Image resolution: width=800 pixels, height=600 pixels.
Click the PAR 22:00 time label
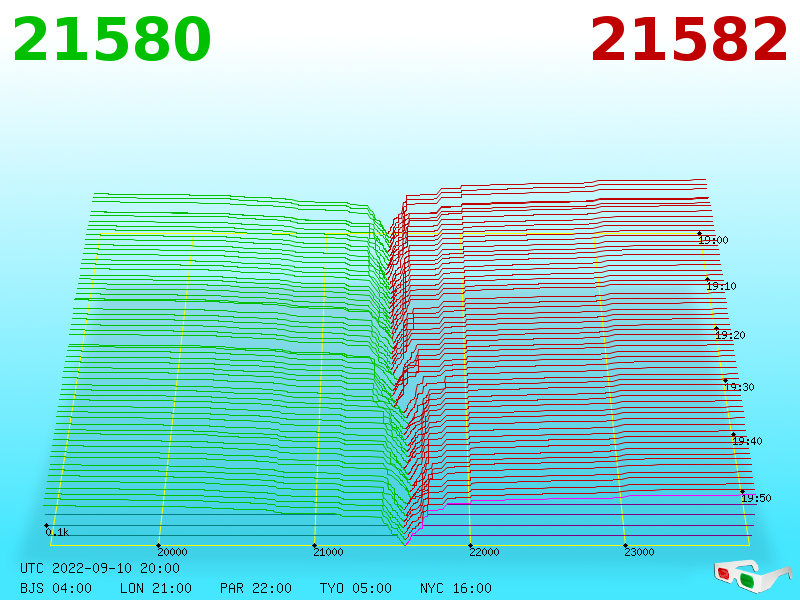click(x=256, y=588)
